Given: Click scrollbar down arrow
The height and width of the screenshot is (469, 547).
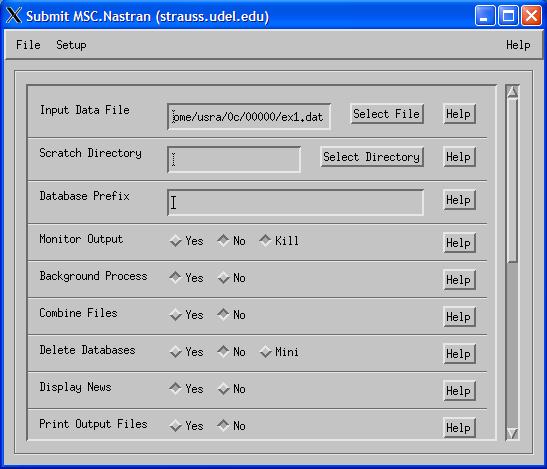Looking at the screenshot, I should [x=512, y=434].
